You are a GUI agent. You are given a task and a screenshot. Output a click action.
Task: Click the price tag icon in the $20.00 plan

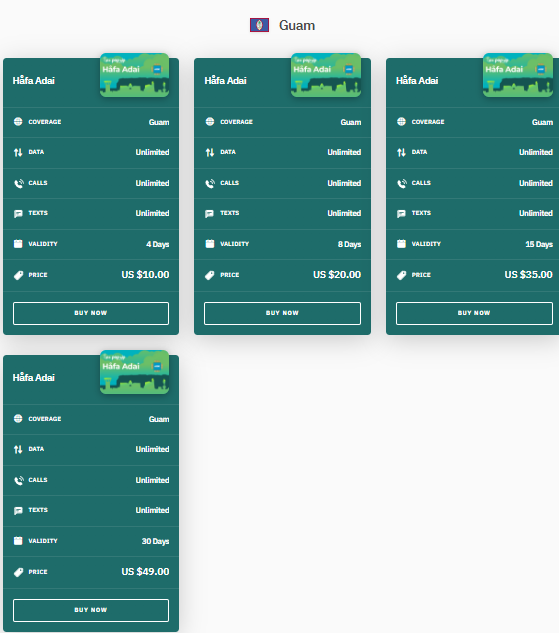pyautogui.click(x=209, y=275)
